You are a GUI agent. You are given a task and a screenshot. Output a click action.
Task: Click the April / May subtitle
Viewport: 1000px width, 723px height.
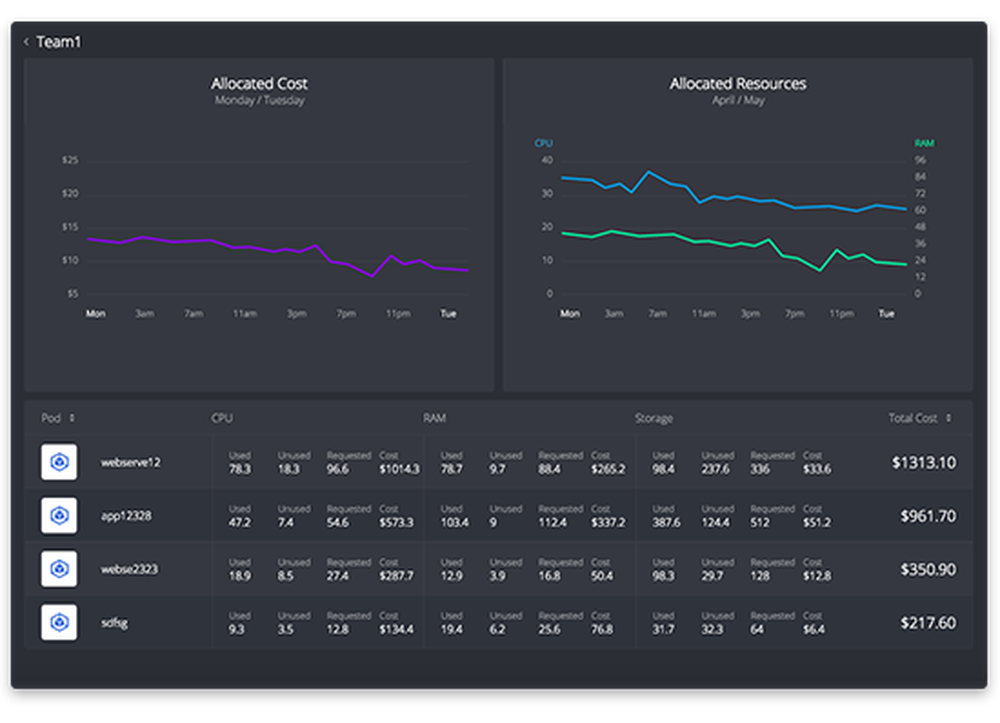pos(738,100)
